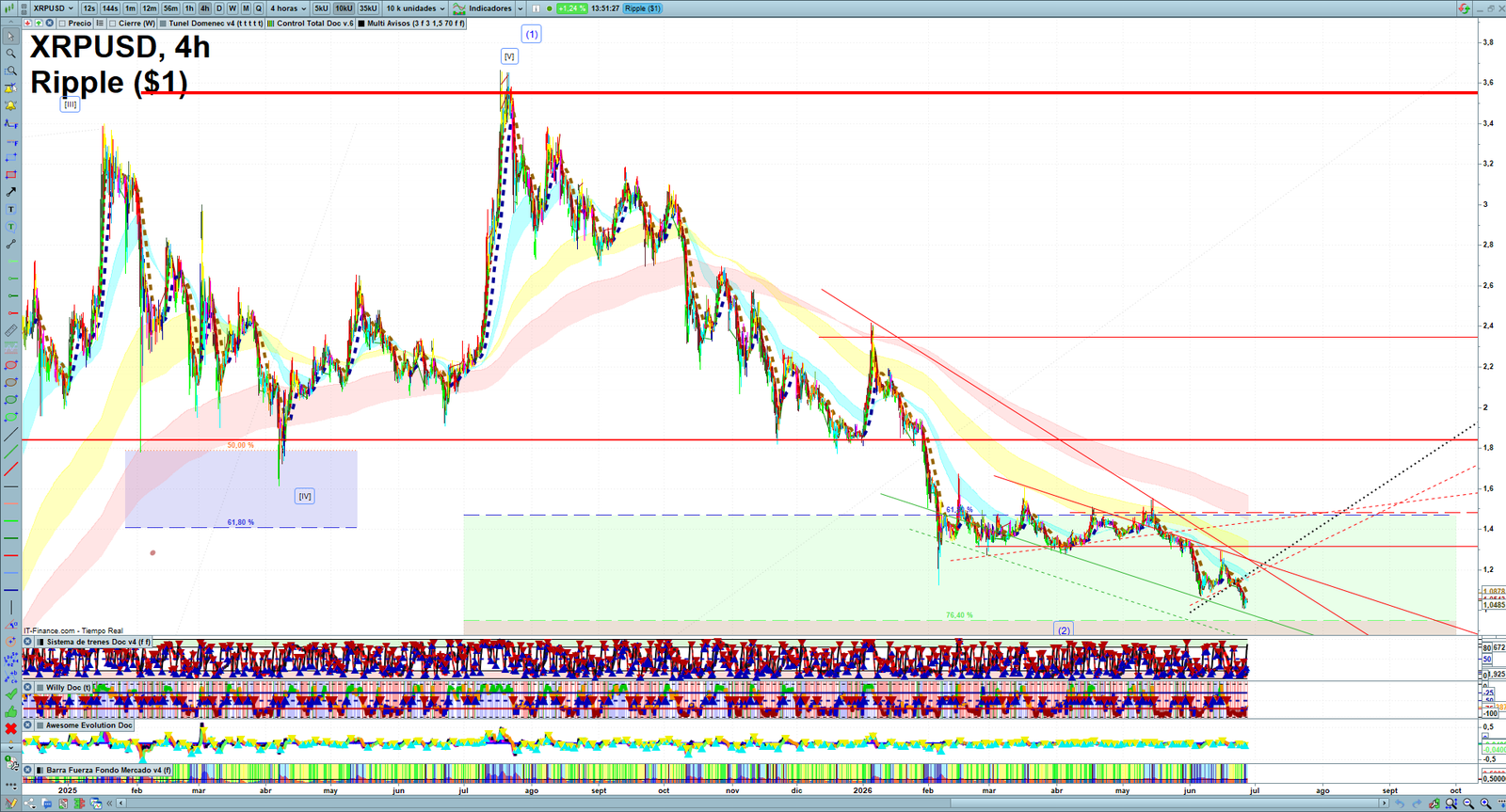This screenshot has width=1506, height=812.
Task: Click the blue X remove icon near Precio
Action: click(49, 23)
